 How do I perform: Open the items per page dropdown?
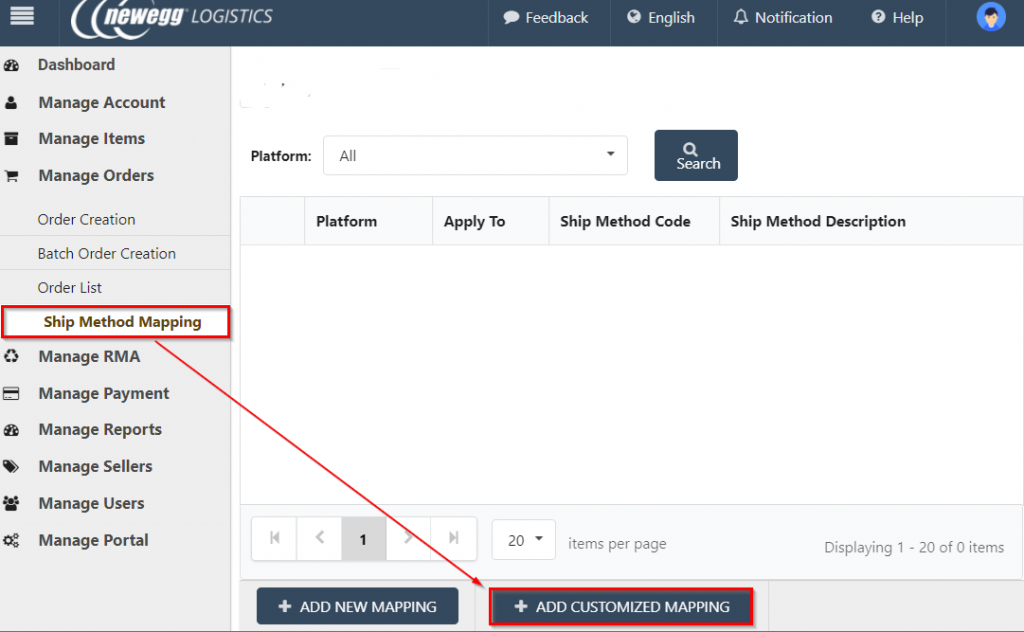[523, 539]
